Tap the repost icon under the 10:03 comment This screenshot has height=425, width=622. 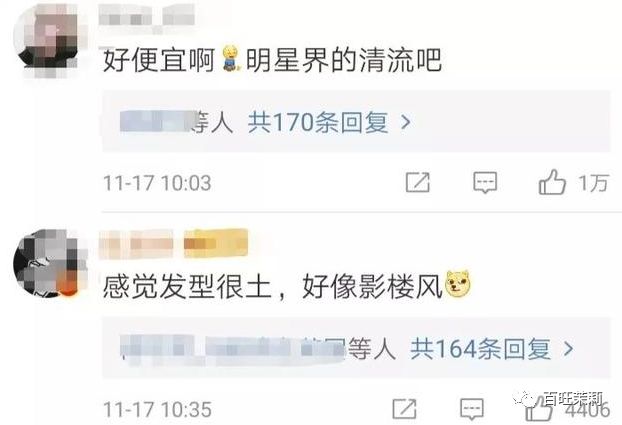click(x=418, y=183)
